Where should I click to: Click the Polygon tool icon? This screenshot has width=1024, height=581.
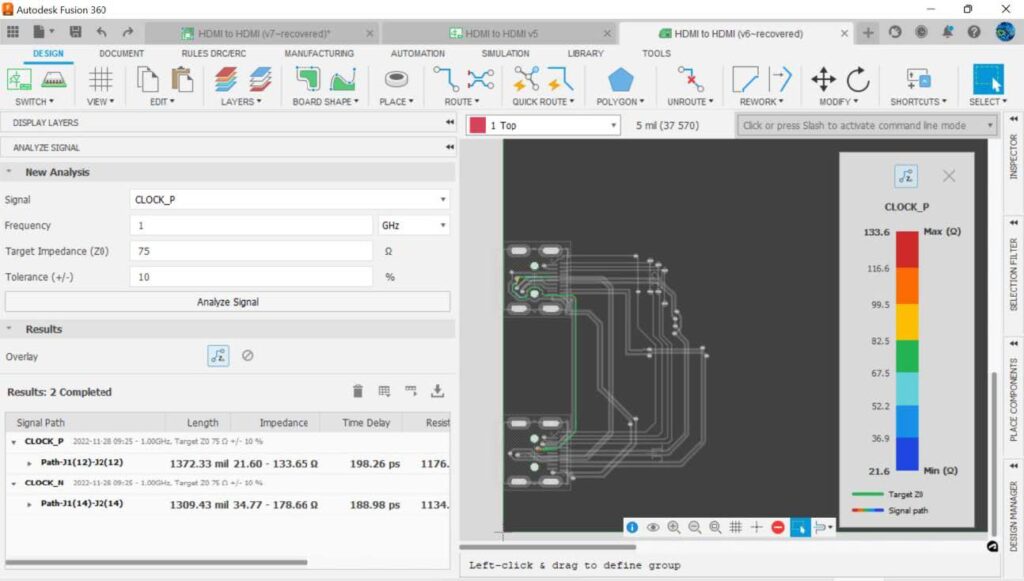coord(621,80)
